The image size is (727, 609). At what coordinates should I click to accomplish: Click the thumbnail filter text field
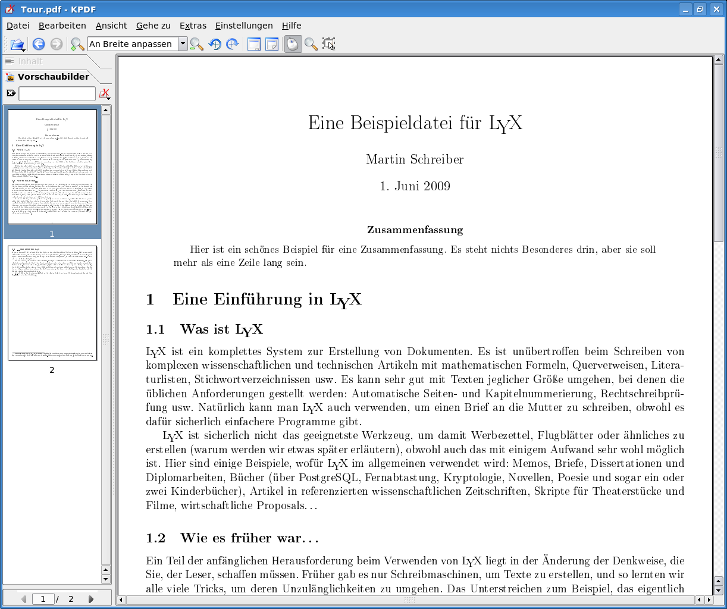(57, 94)
